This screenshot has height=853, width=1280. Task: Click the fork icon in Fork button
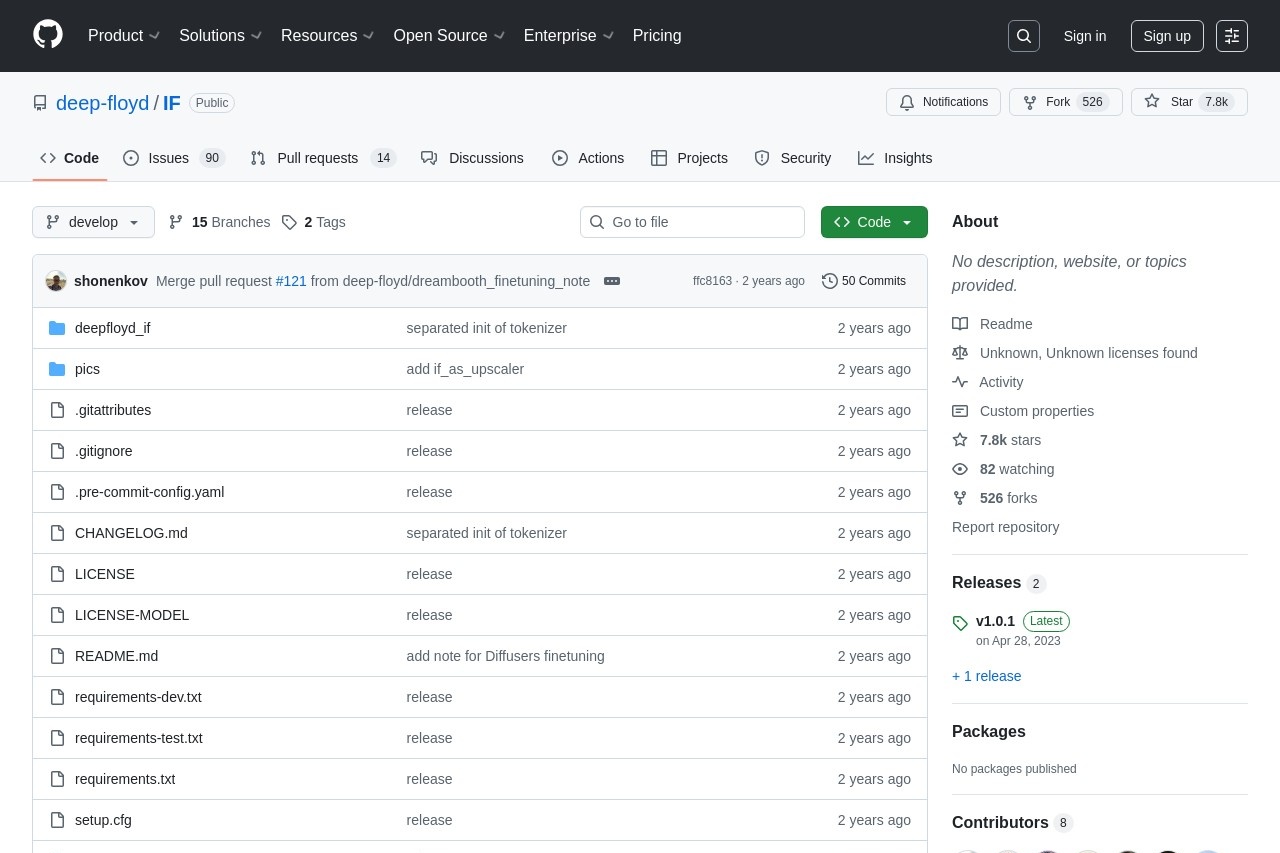1030,102
